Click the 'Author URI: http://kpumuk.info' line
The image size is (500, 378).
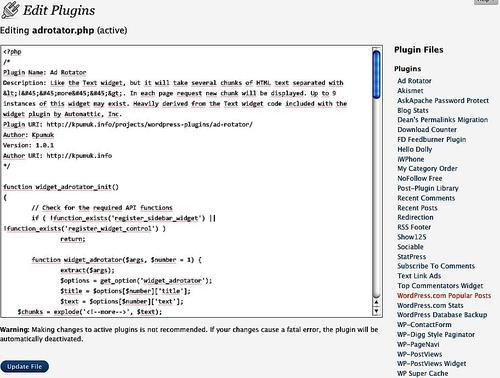(x=57, y=156)
